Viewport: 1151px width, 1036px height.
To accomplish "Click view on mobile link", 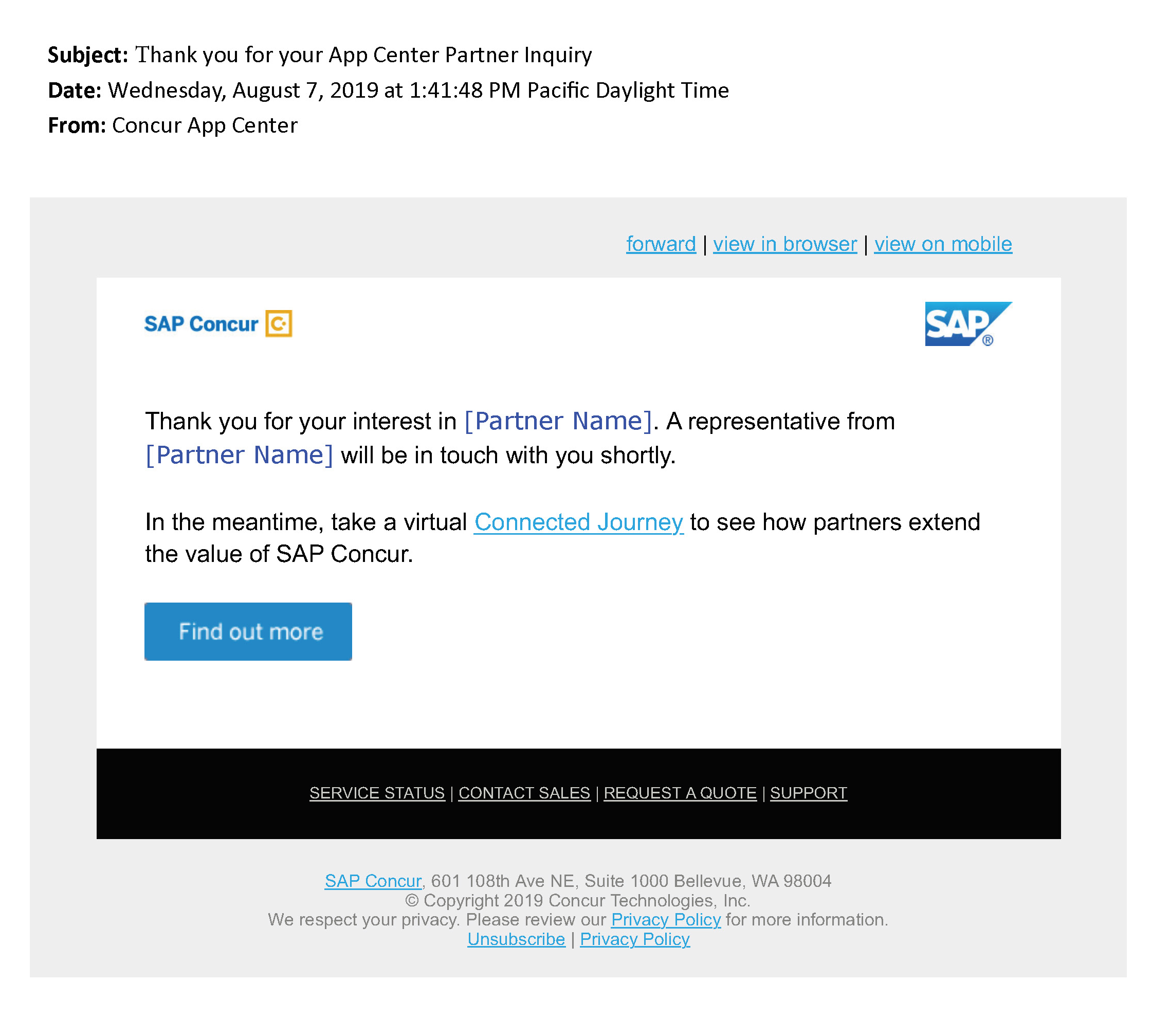I will coord(943,243).
